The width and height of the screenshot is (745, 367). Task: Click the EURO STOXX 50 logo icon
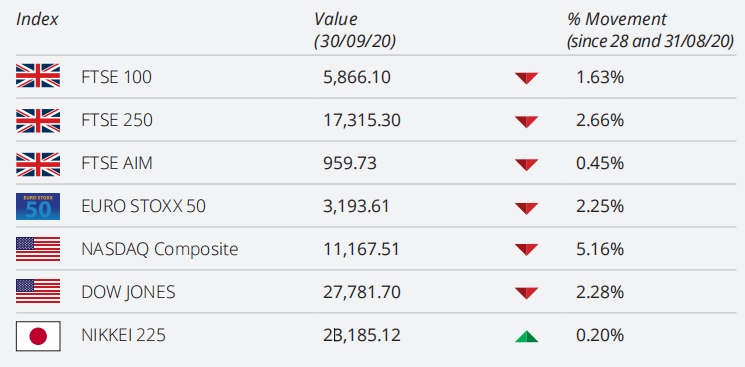coord(38,206)
